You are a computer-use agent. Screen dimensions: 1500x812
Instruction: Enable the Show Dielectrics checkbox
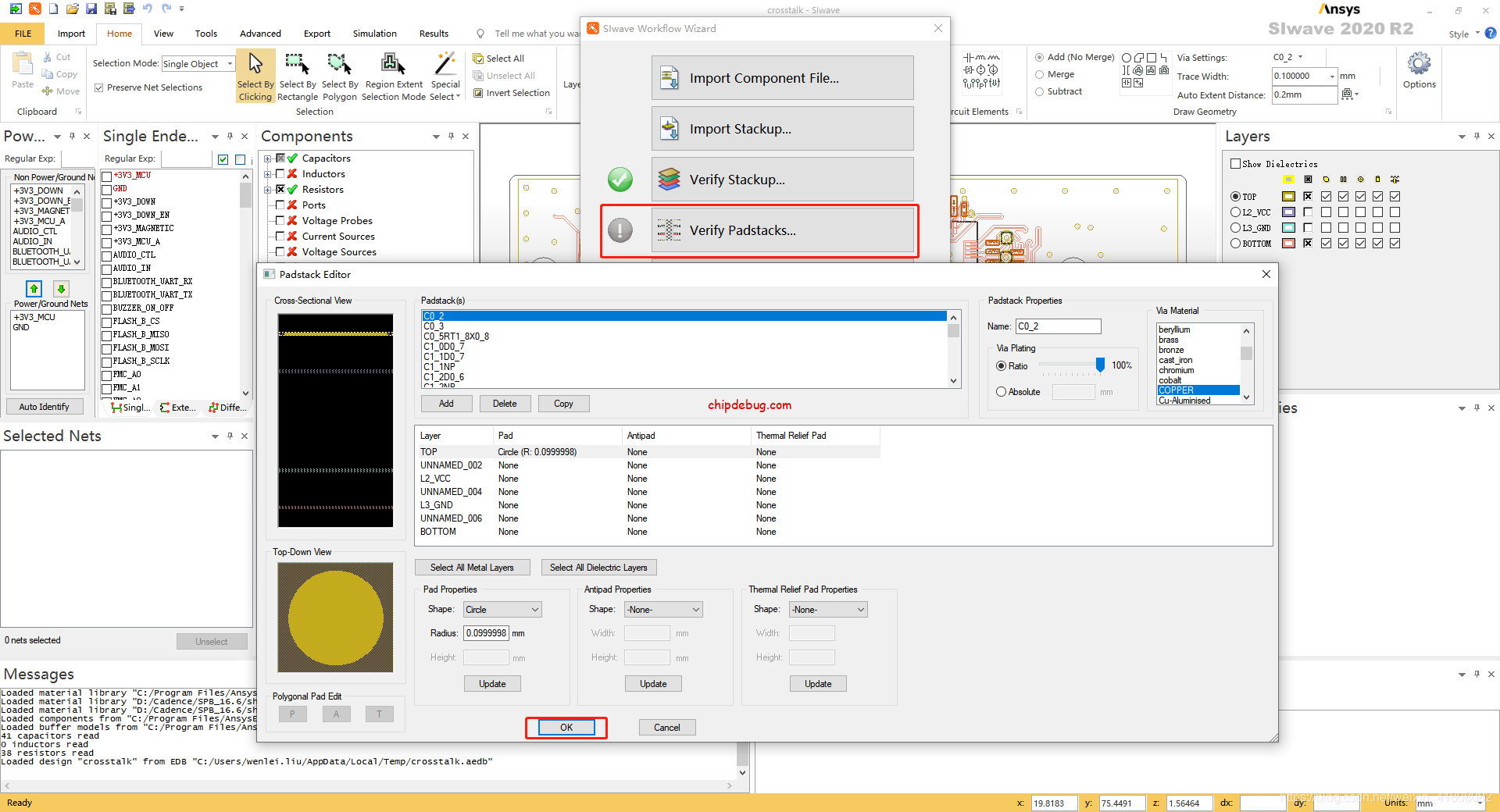1236,164
